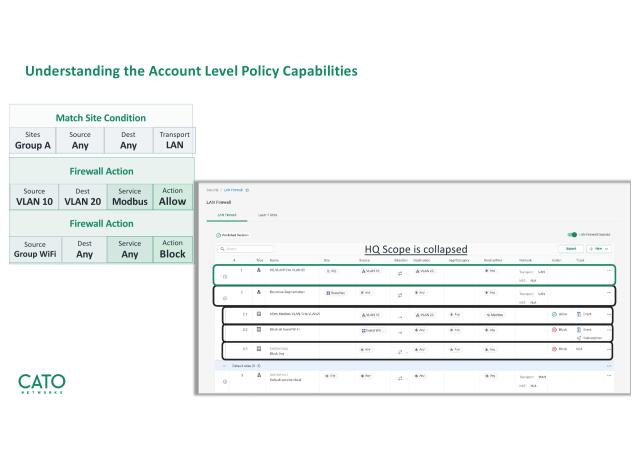Open the second tab beside LAN Firewall
Image resolution: width=640 pixels, height=452 pixels.
(265, 214)
